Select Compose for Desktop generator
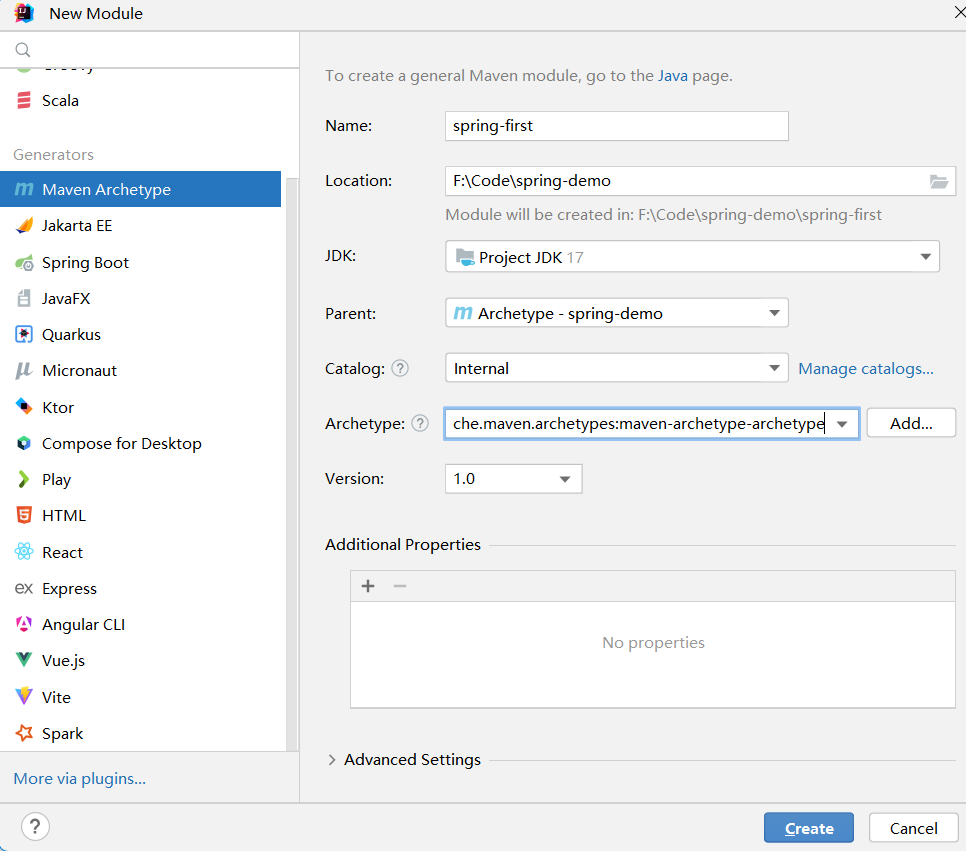Viewport: 966px width, 851px height. point(140,443)
